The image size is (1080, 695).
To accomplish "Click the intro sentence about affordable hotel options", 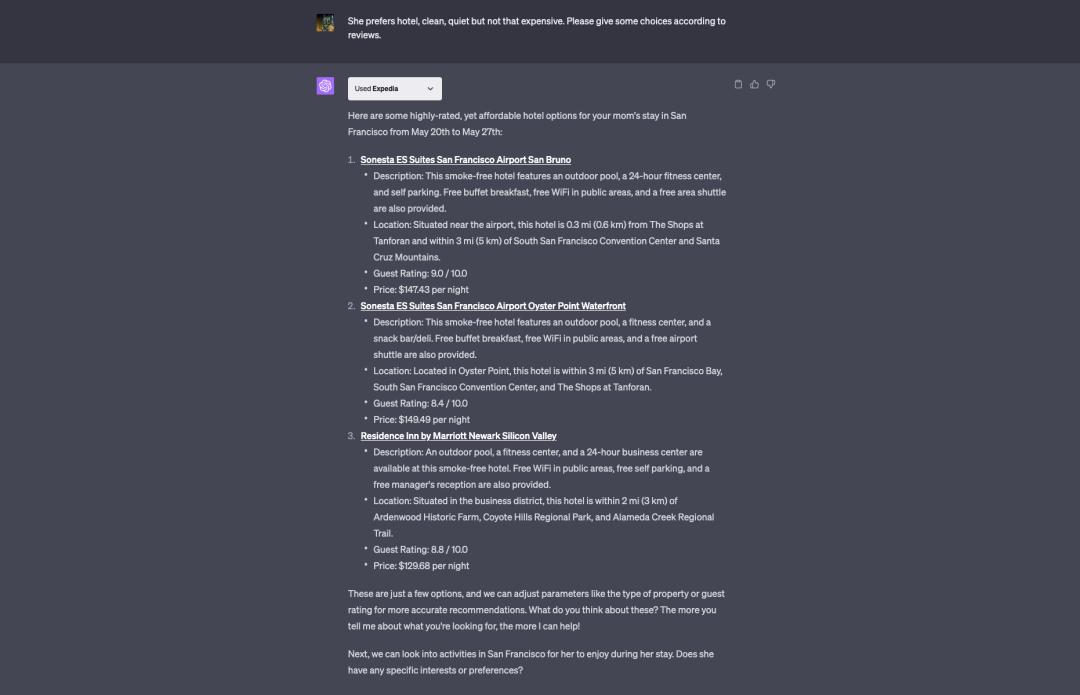I will coord(517,123).
